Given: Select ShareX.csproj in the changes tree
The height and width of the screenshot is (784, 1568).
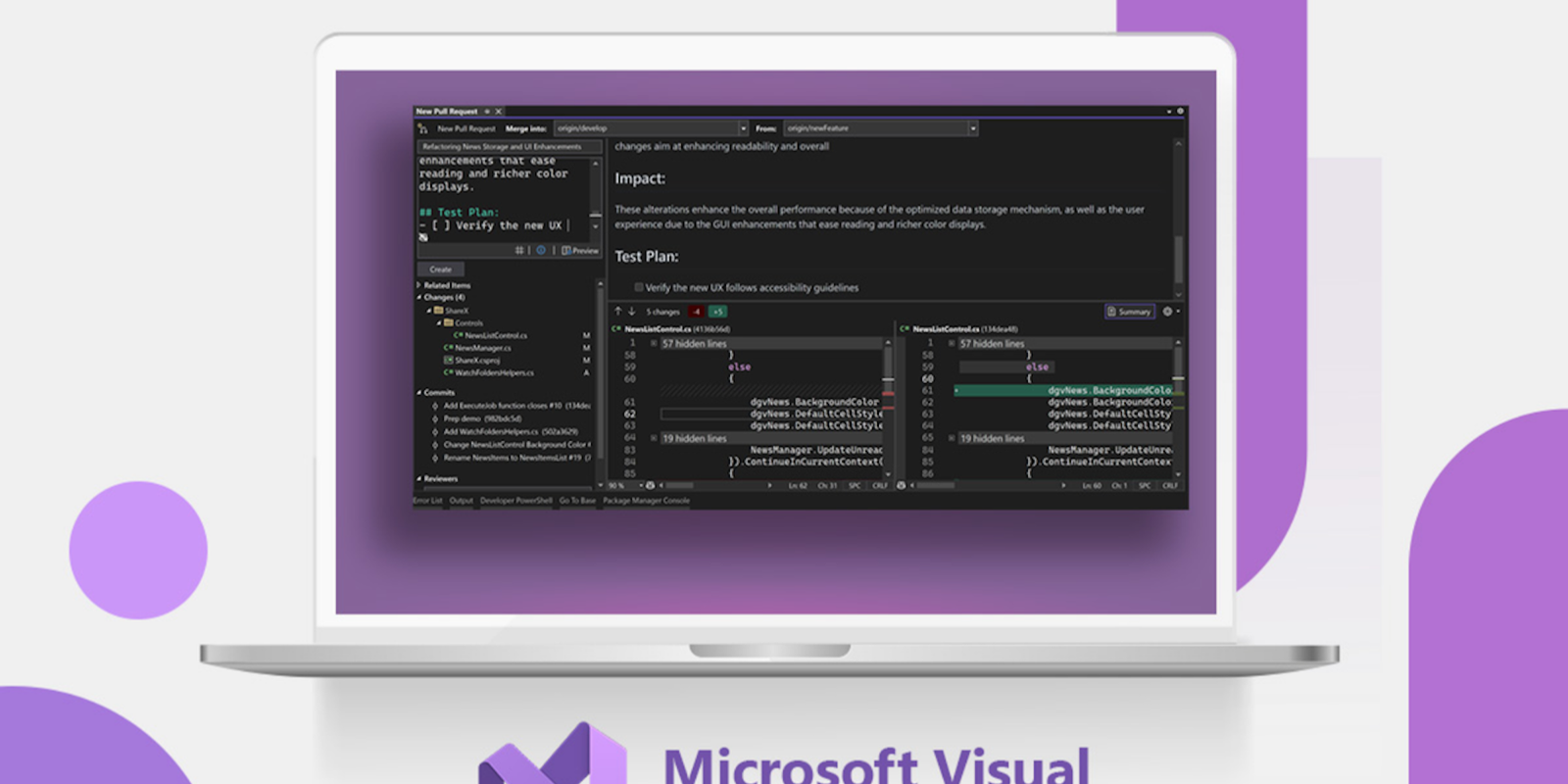Looking at the screenshot, I should pos(477,361).
